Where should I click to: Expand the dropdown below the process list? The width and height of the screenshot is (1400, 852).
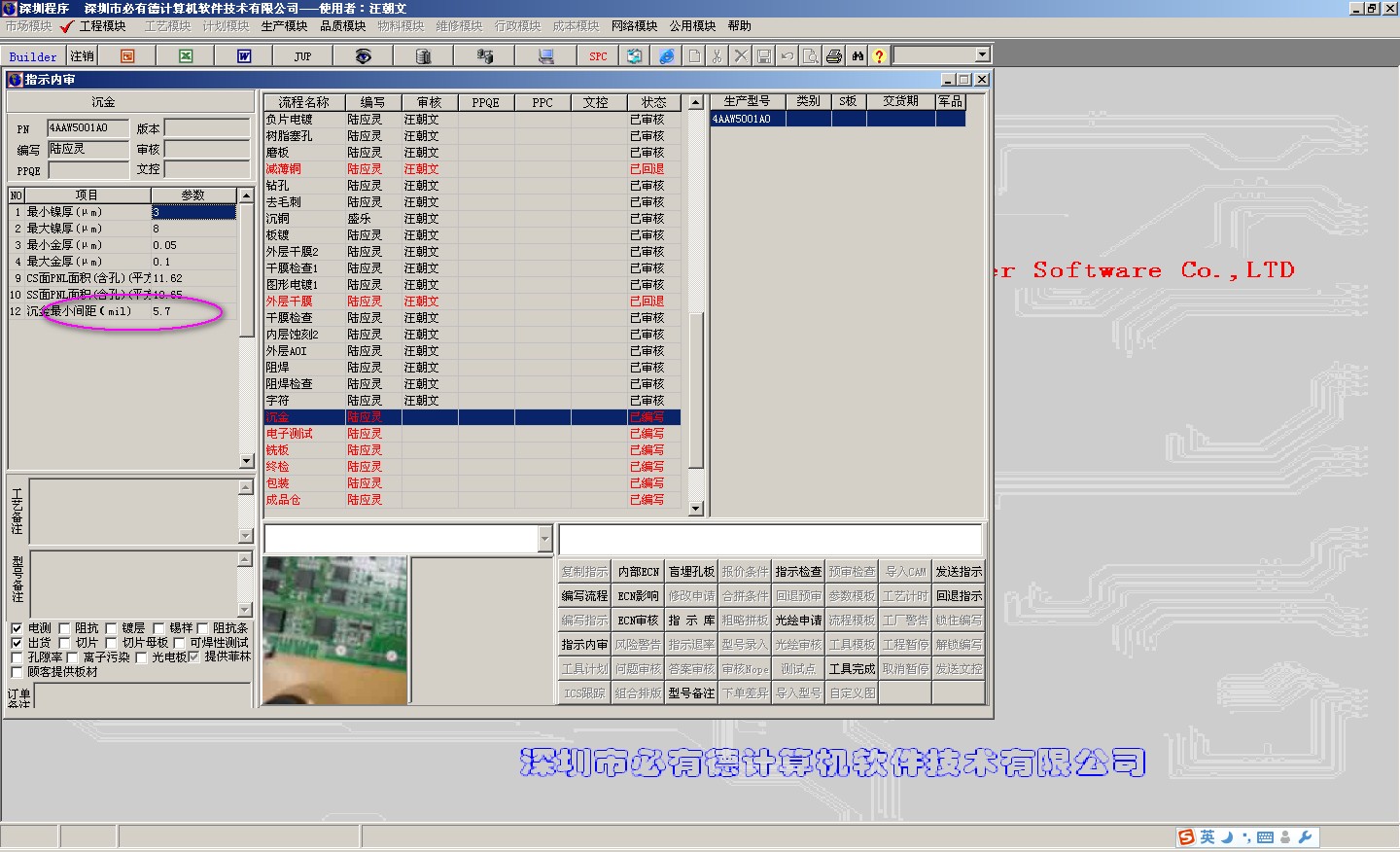point(544,539)
